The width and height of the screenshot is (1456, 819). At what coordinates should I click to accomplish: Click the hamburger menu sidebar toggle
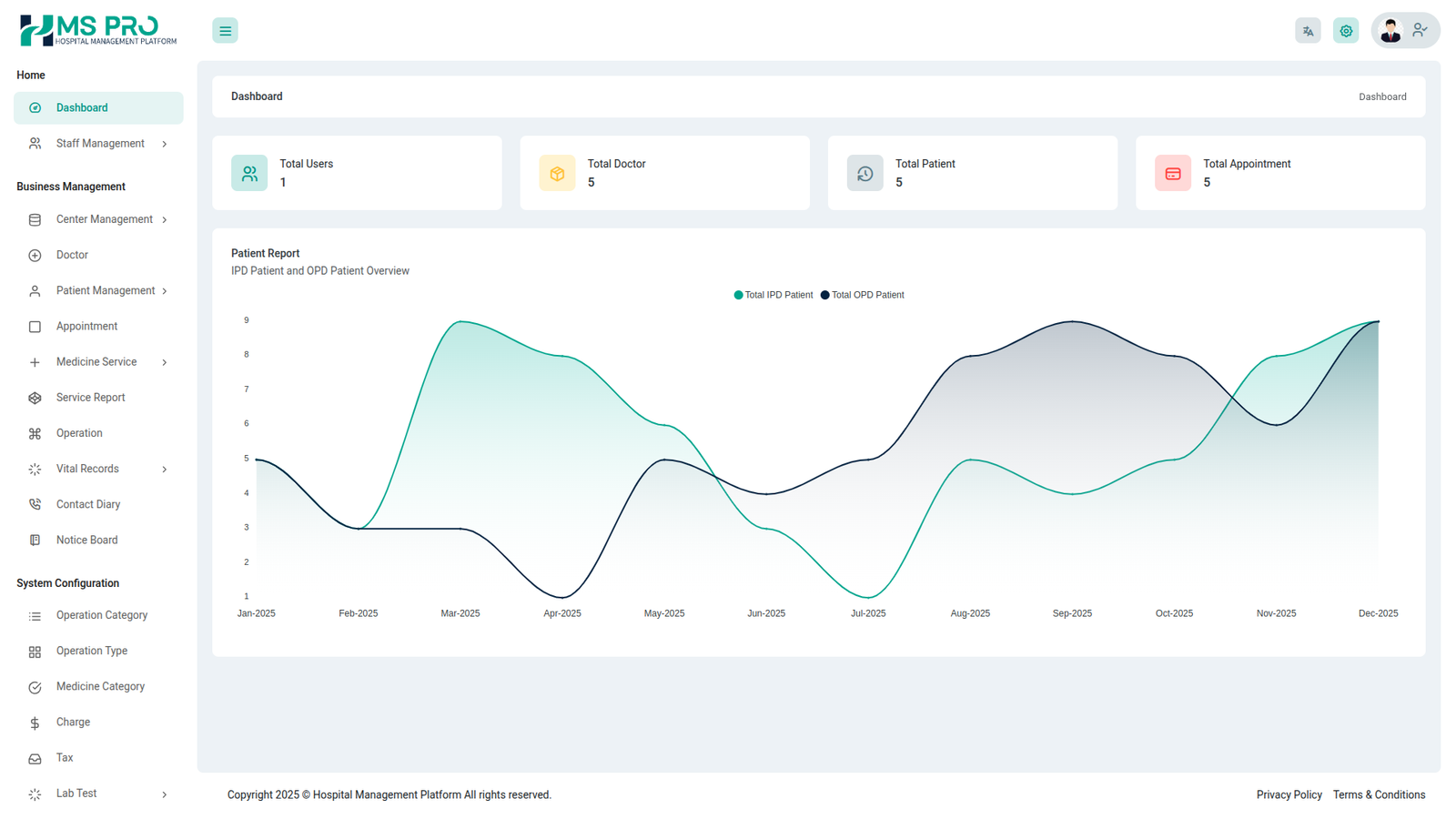225,31
